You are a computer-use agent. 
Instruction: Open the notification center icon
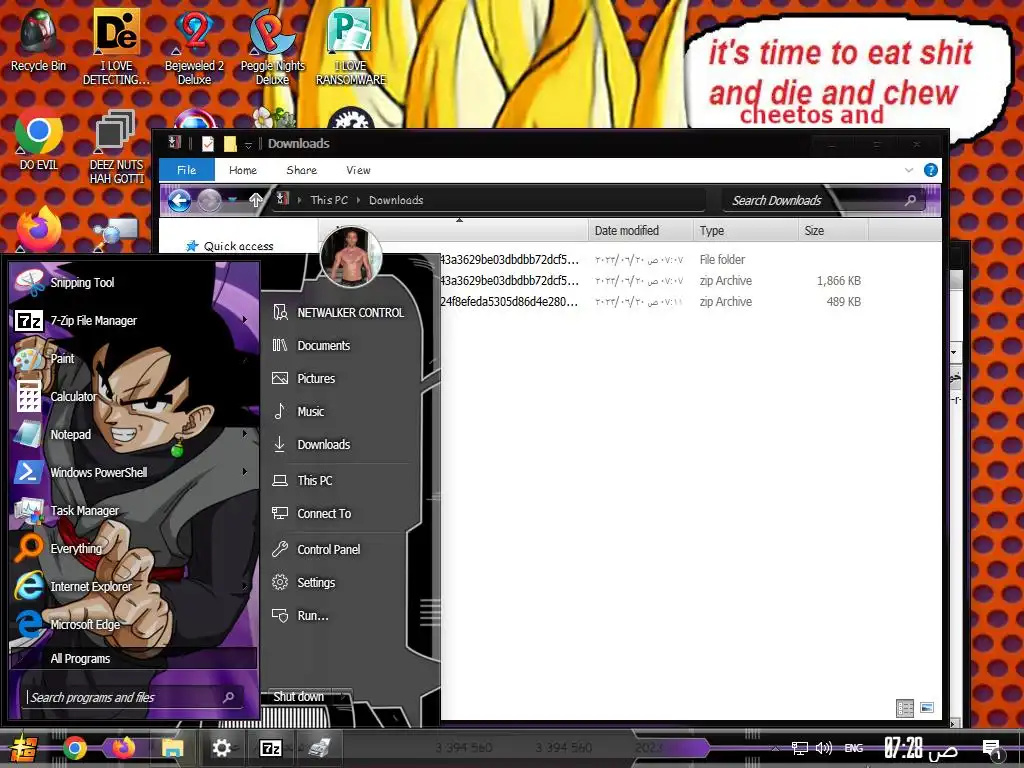pos(992,749)
